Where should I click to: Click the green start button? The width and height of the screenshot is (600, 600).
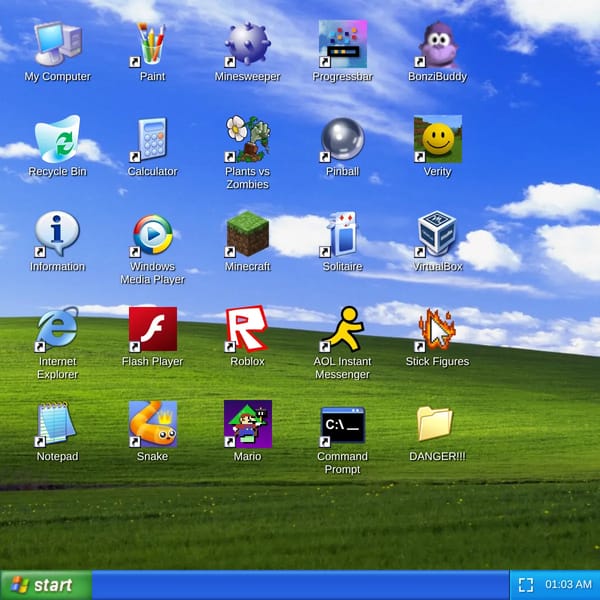[46, 585]
